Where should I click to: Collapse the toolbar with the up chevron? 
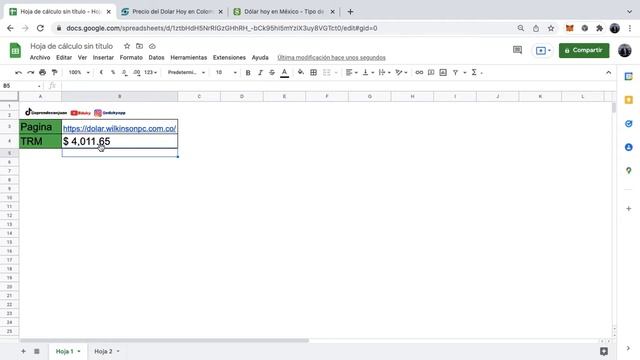tap(609, 72)
